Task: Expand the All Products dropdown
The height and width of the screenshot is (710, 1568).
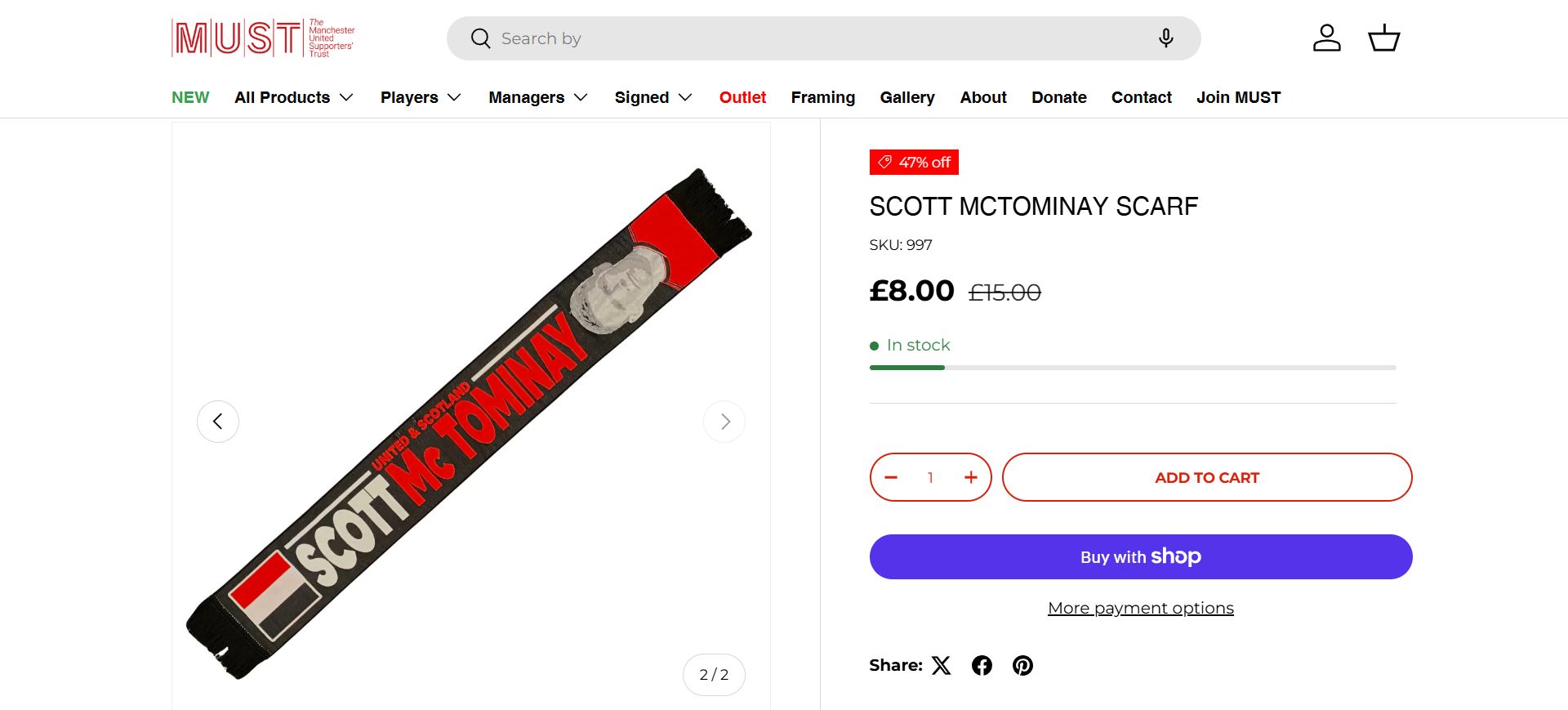Action: (x=294, y=97)
